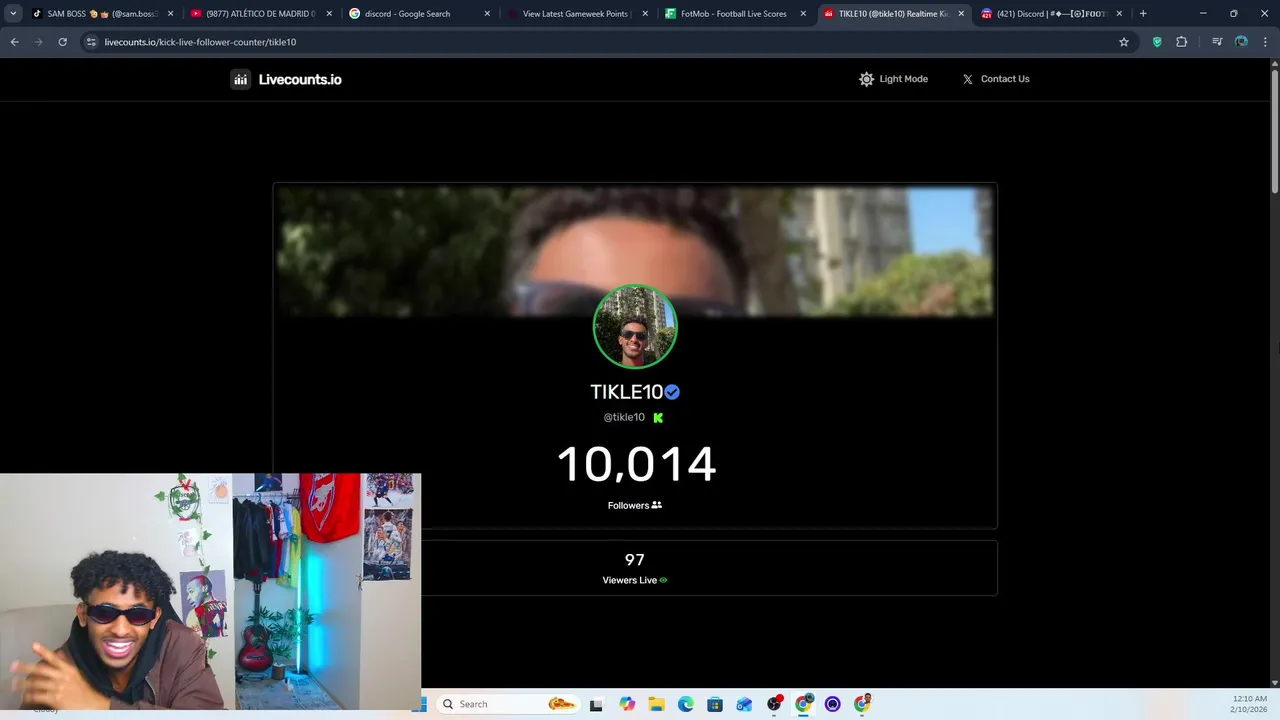Go back to the previous page

[15, 42]
